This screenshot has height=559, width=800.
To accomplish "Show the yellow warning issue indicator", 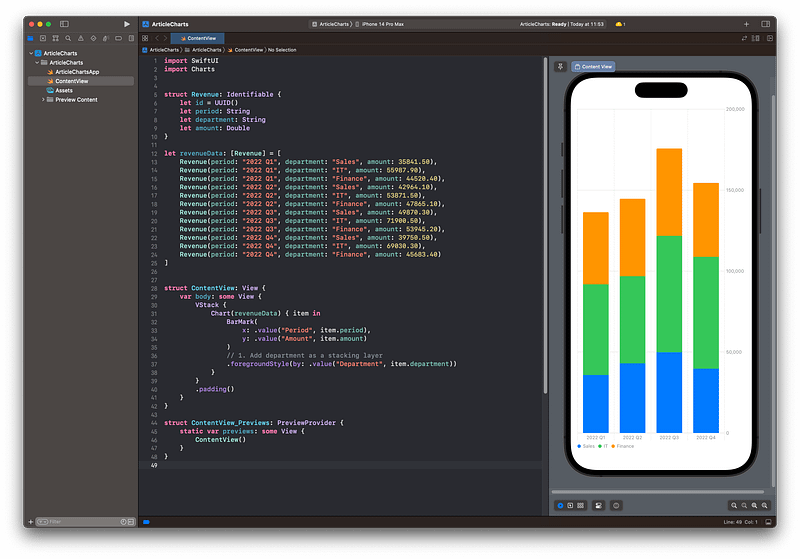I will tap(620, 24).
